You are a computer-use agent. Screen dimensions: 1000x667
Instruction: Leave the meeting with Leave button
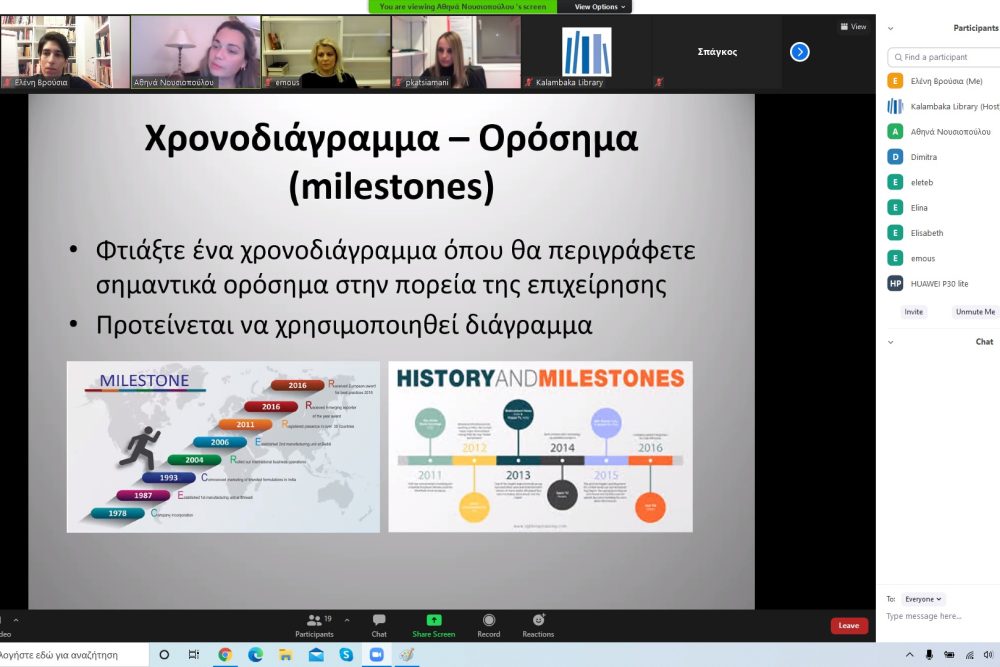(x=848, y=626)
